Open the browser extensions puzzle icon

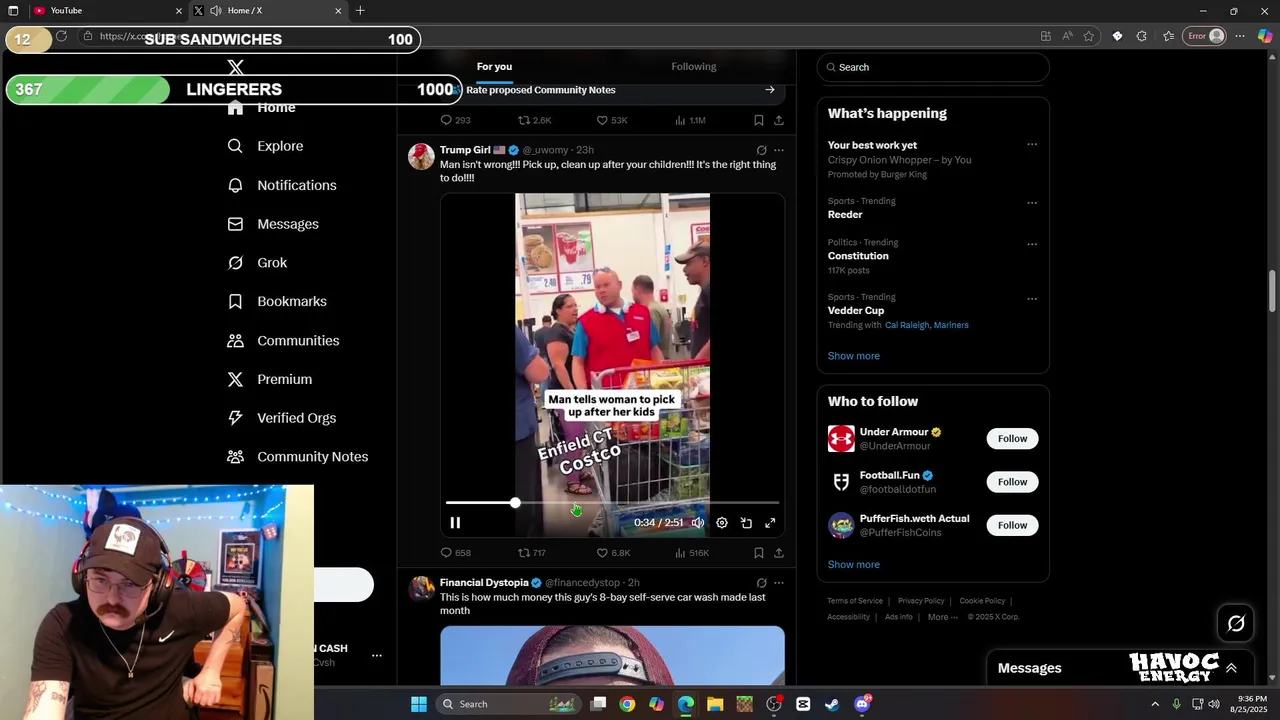(x=1141, y=36)
